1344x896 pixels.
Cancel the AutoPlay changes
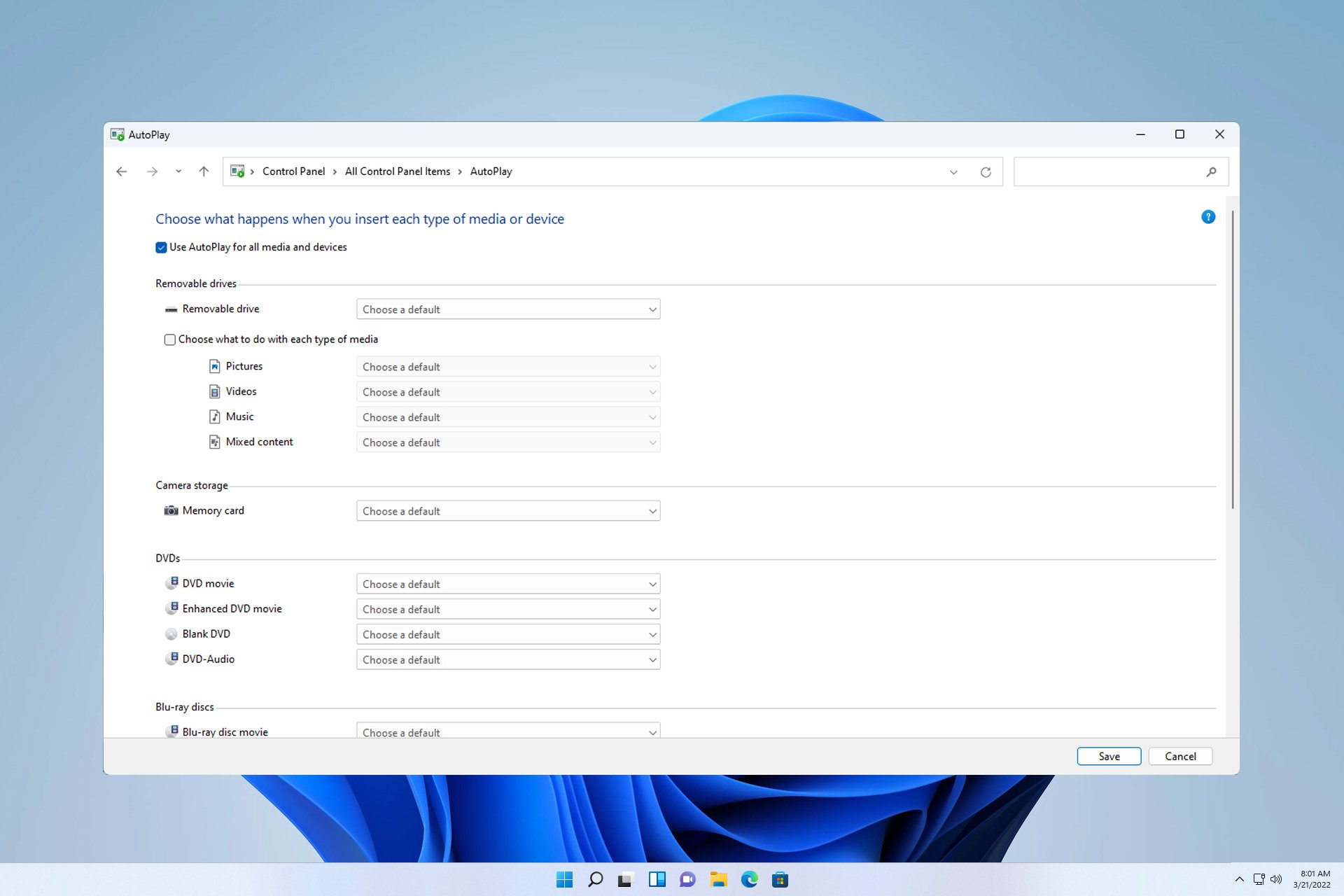click(x=1180, y=756)
